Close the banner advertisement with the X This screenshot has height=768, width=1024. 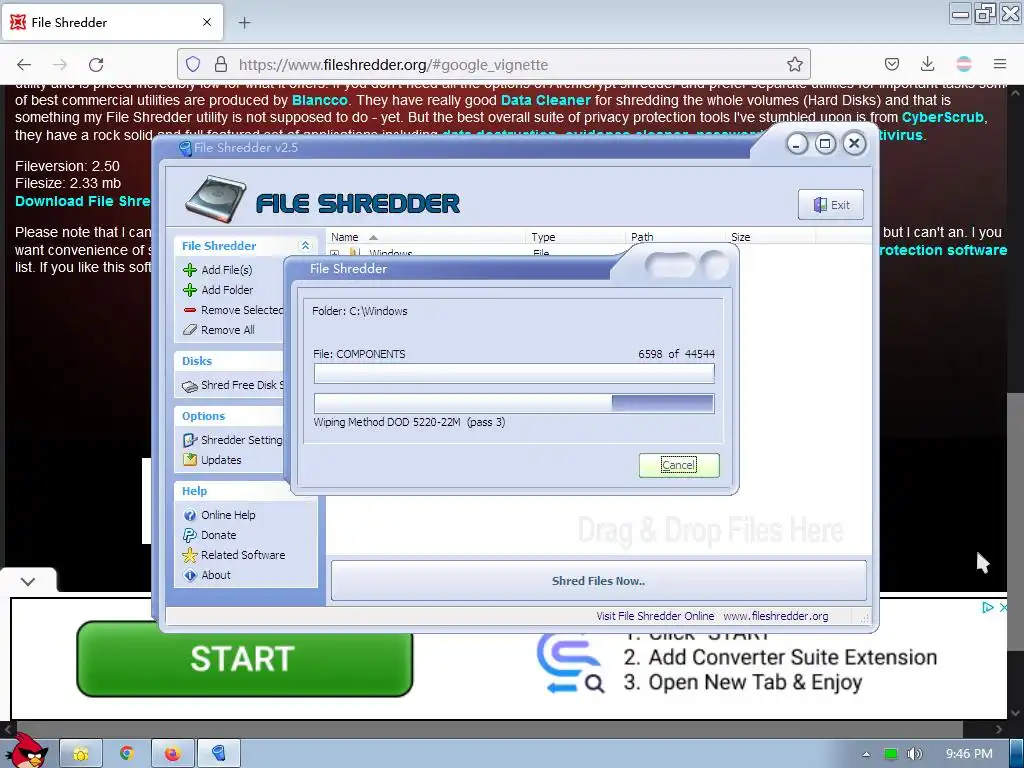pos(1004,607)
